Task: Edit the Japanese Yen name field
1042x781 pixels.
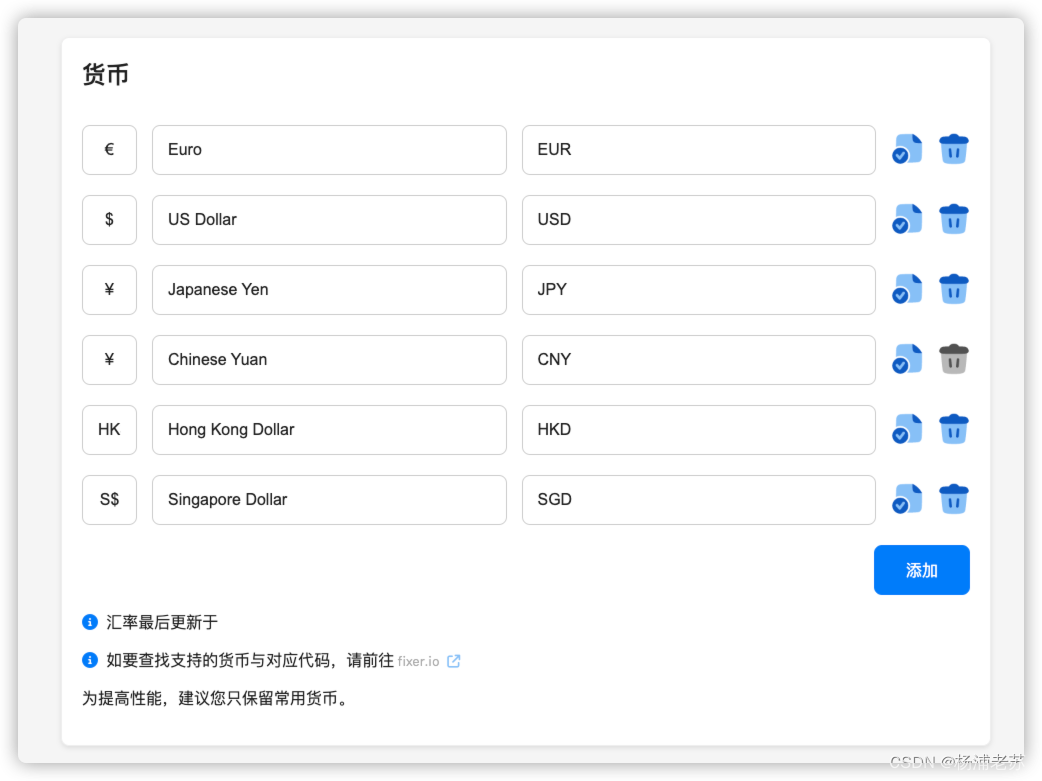Action: click(x=329, y=290)
